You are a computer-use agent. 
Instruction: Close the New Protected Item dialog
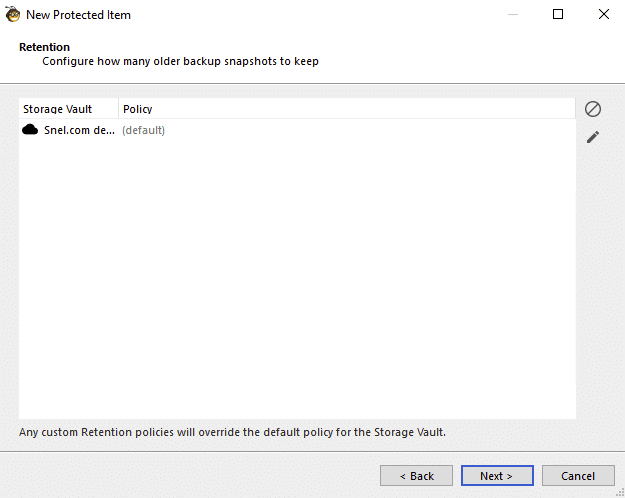click(x=604, y=14)
